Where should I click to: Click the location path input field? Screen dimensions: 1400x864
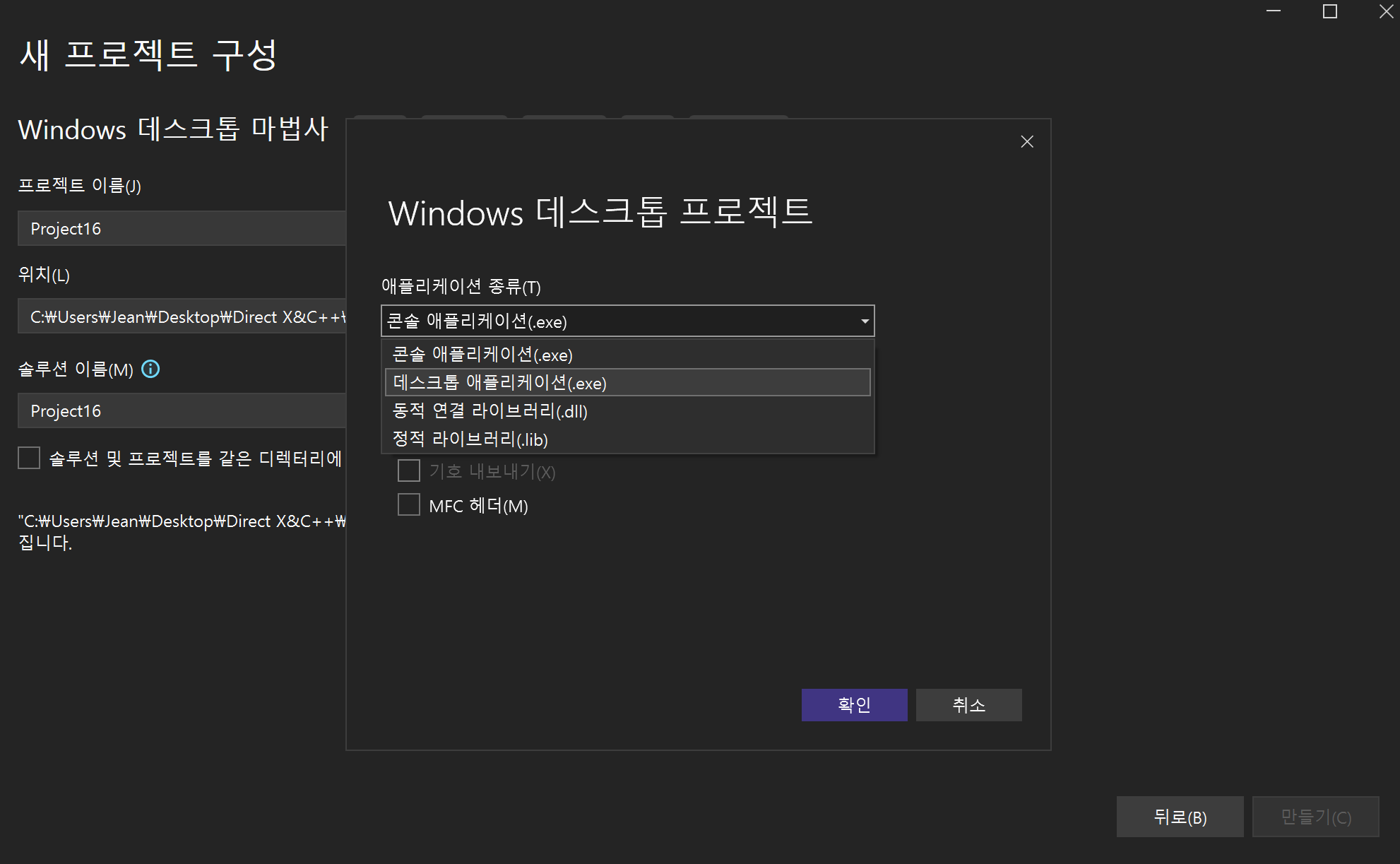tap(182, 317)
